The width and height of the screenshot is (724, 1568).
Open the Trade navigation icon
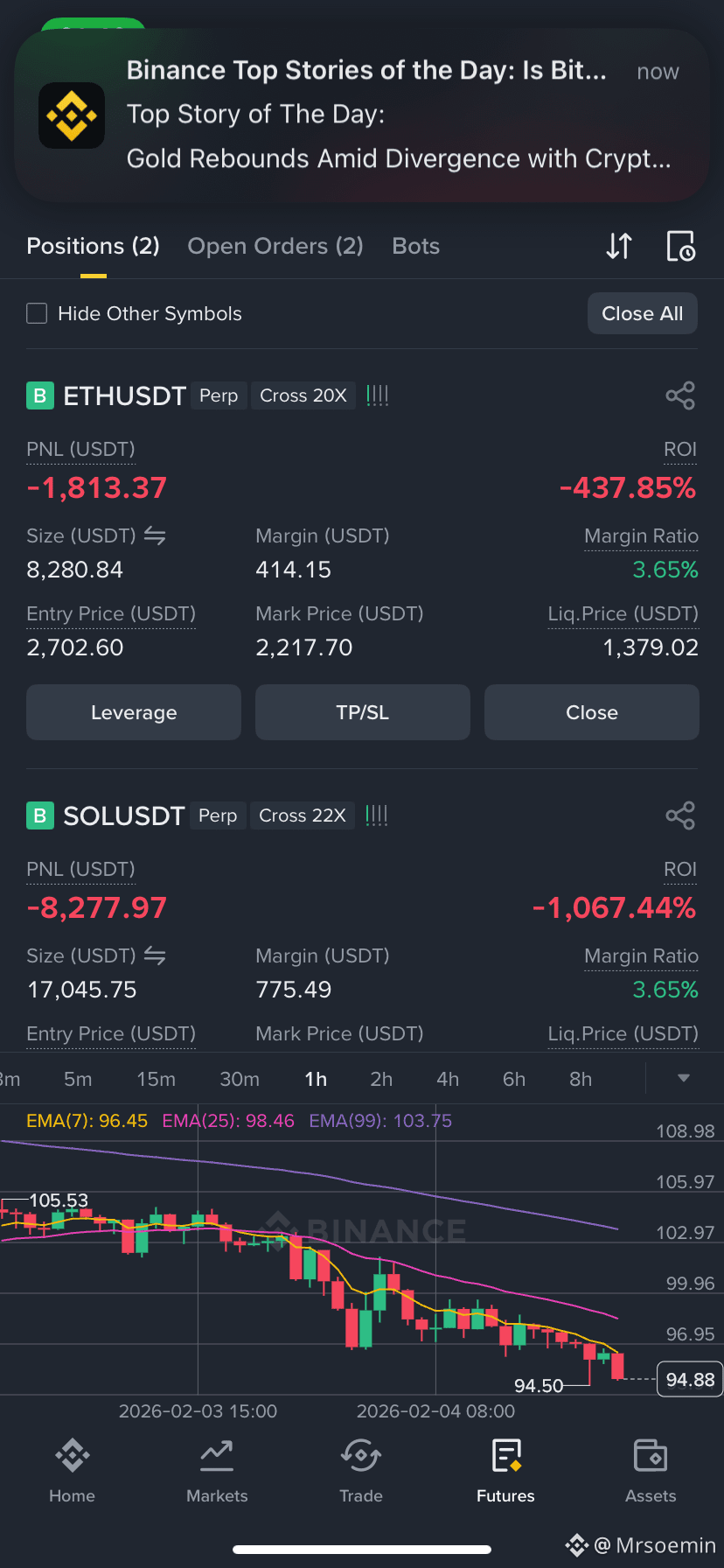[361, 1455]
